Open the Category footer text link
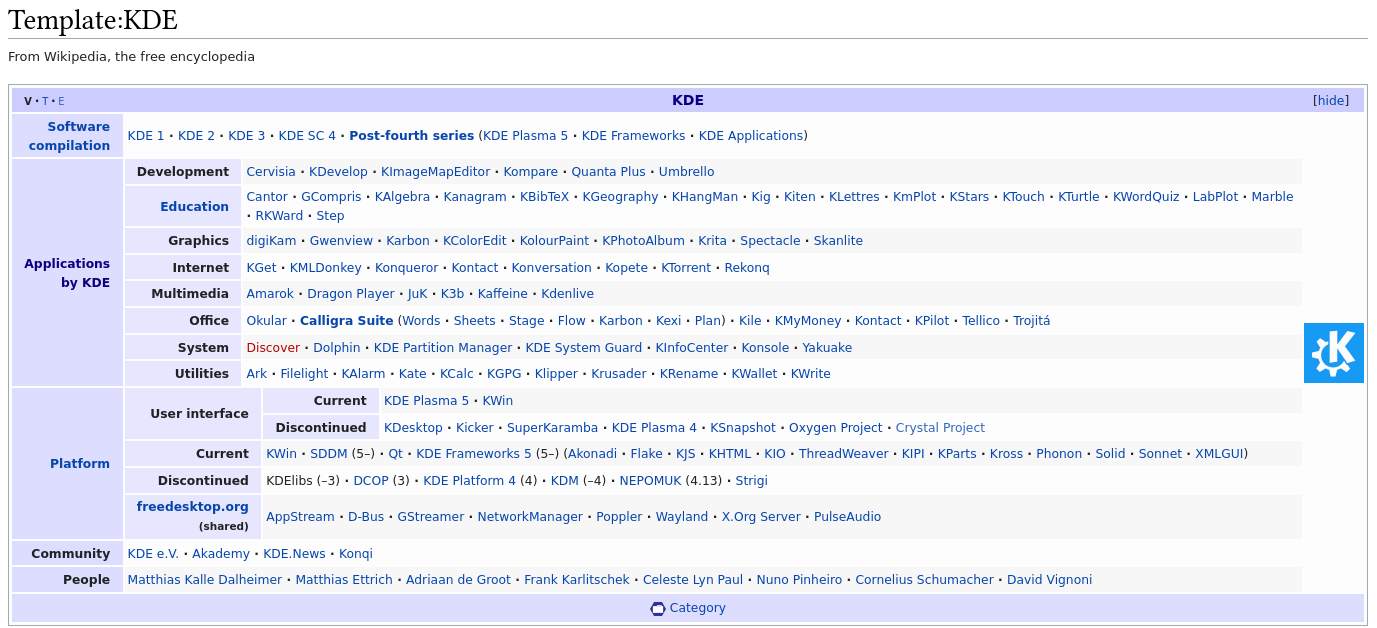 tap(697, 608)
